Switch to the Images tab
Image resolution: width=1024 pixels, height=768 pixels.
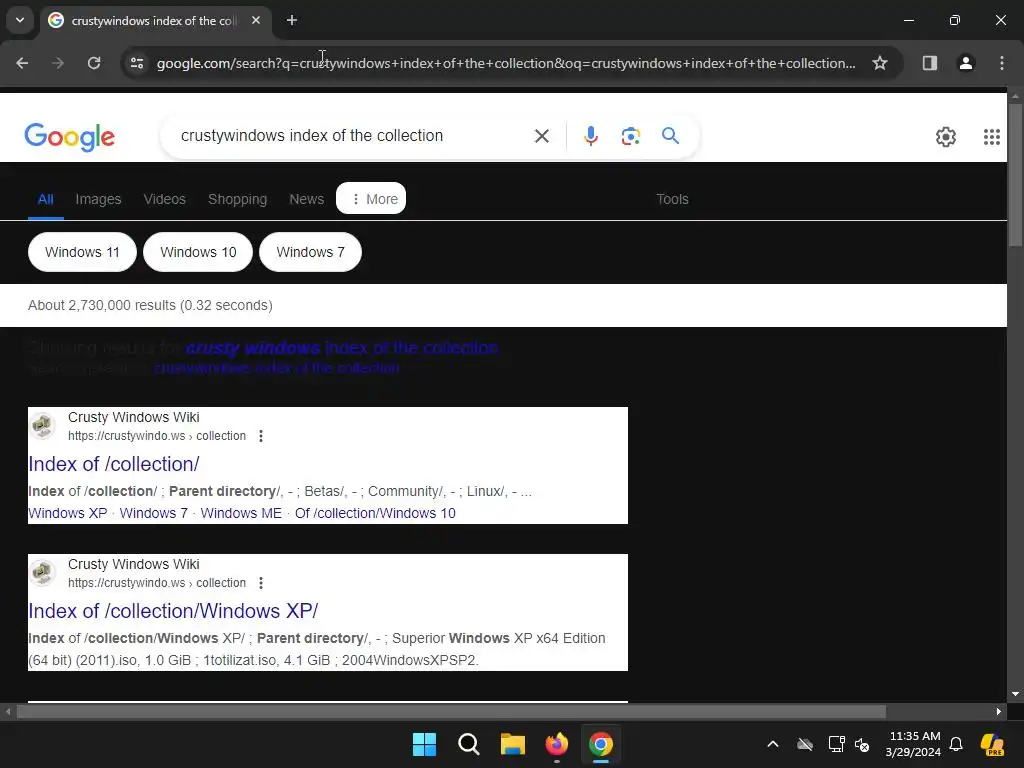(98, 199)
